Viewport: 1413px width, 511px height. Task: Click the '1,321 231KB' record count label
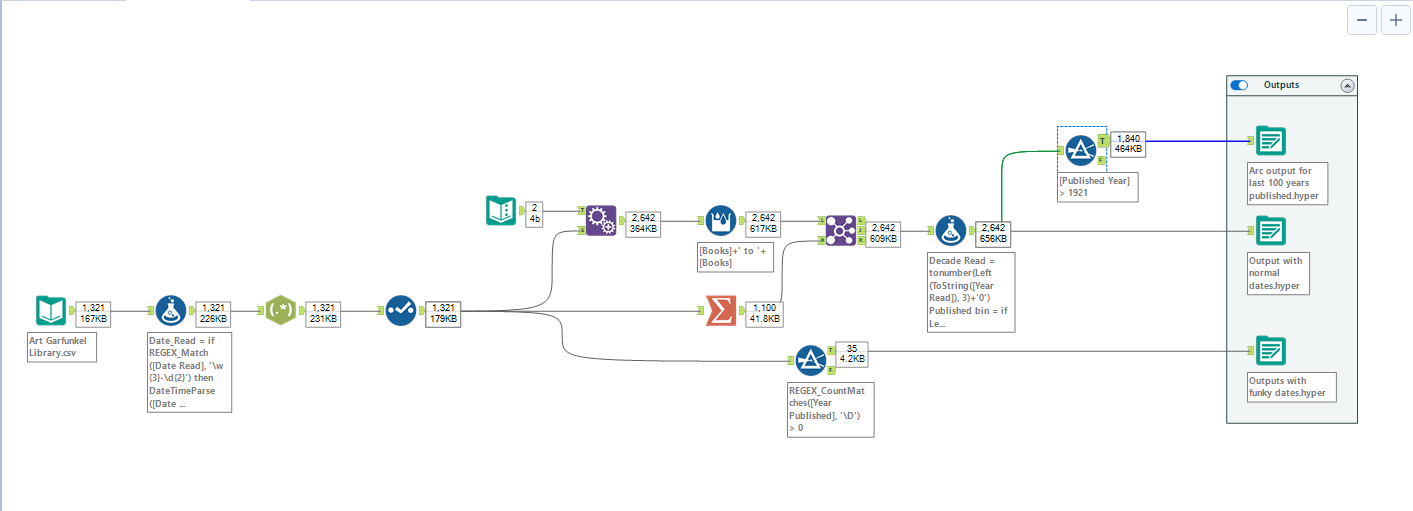[x=322, y=313]
